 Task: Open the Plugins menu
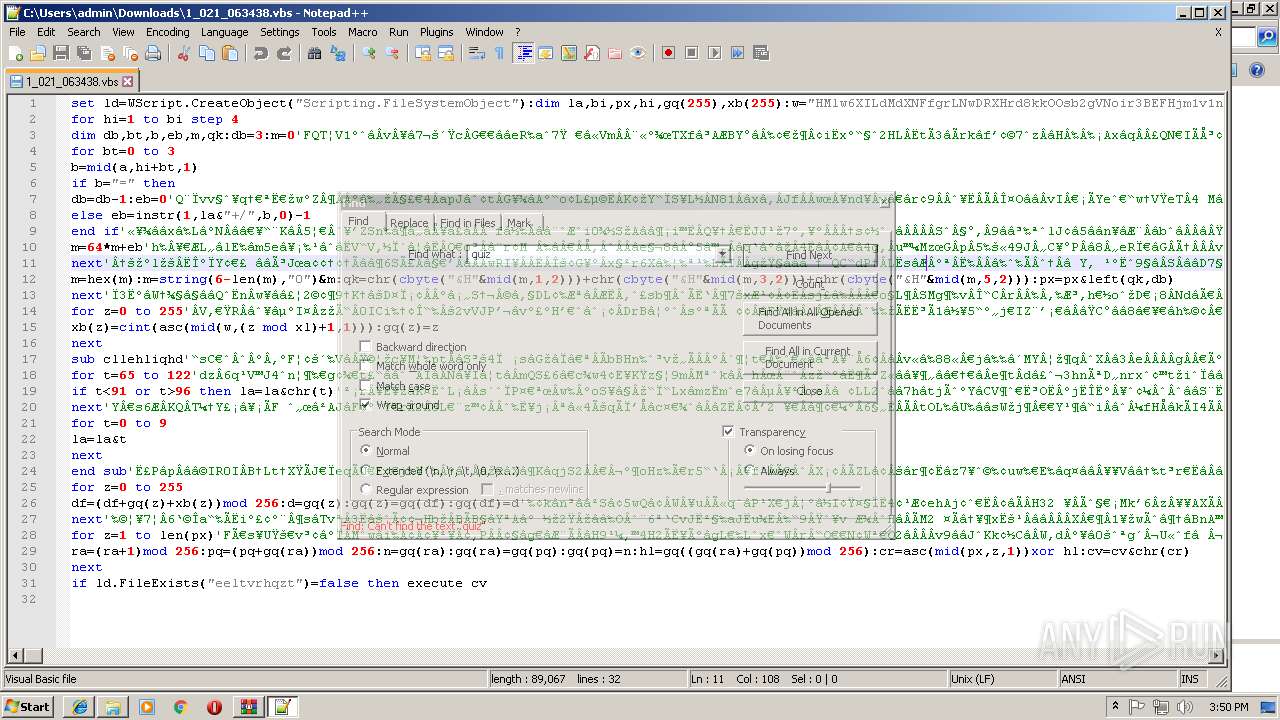point(436,32)
